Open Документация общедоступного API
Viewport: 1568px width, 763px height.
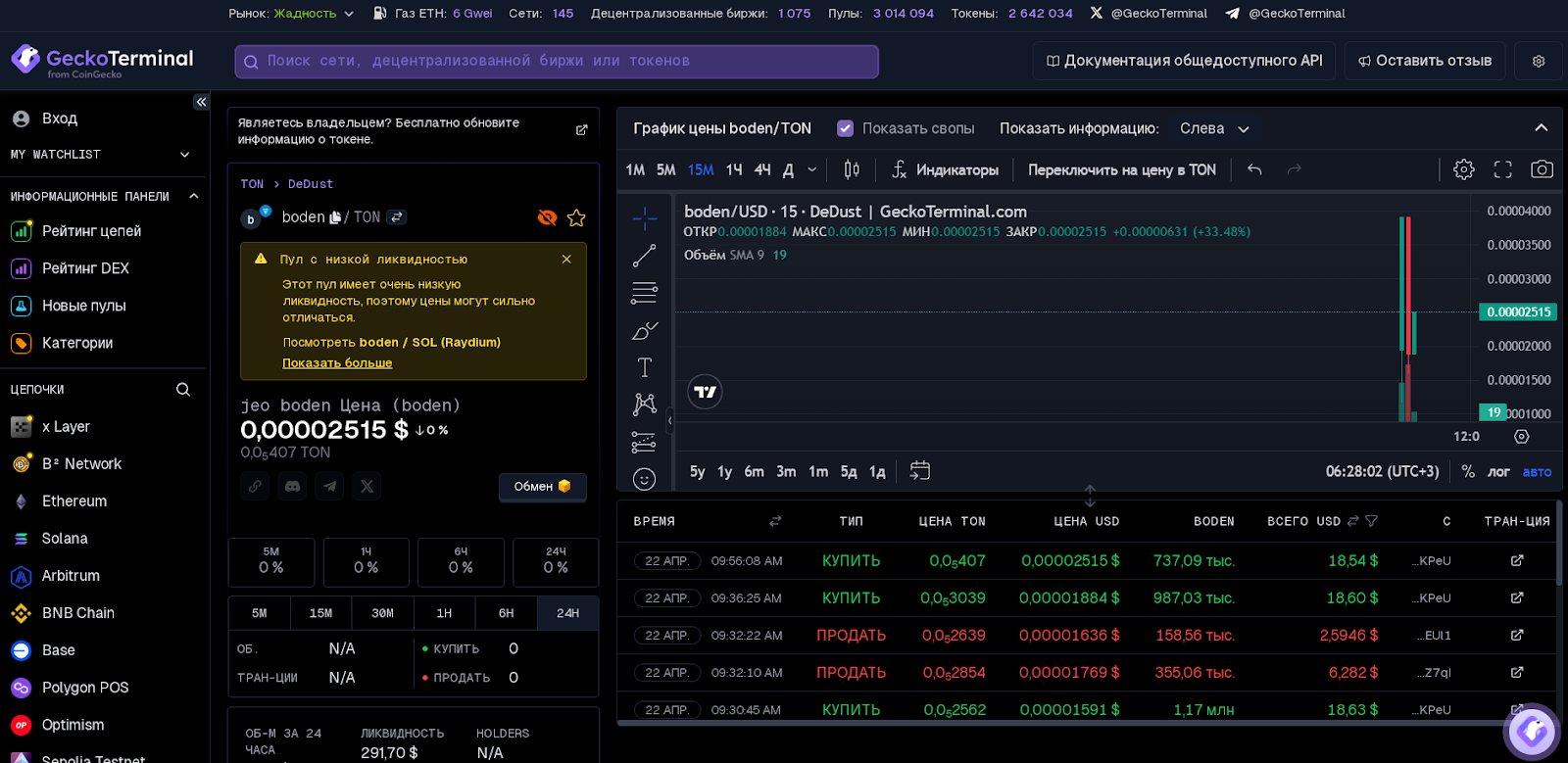click(x=1184, y=61)
